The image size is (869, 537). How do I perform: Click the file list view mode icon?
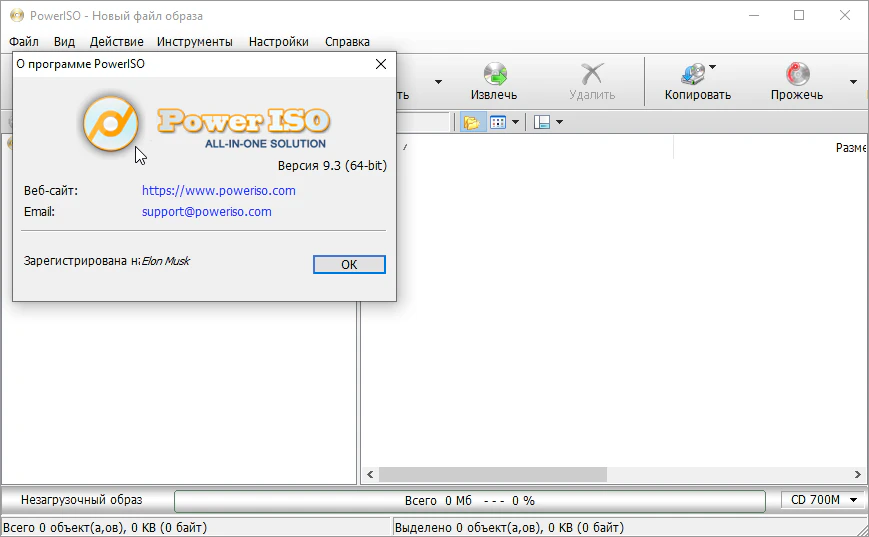pos(497,122)
